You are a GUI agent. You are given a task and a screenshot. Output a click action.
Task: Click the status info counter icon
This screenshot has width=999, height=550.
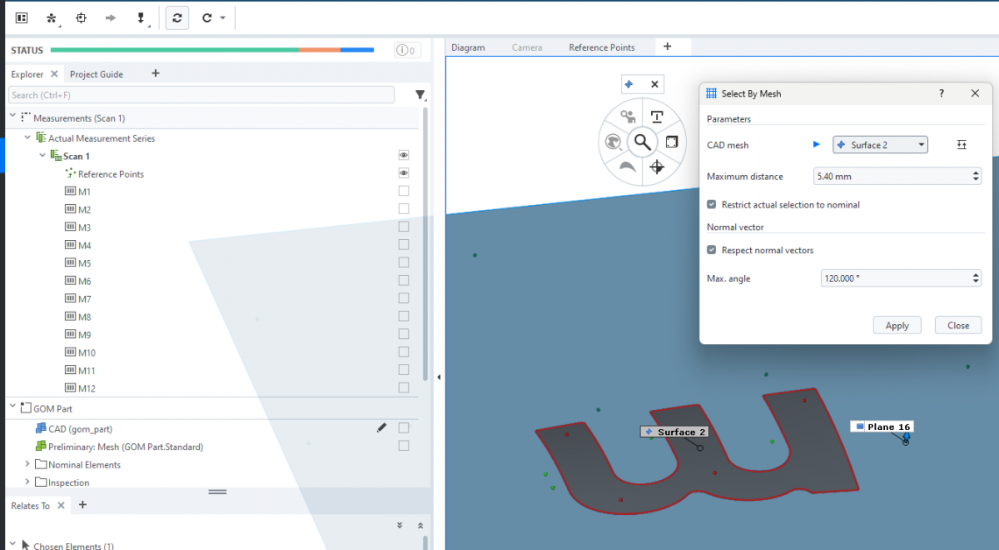[406, 50]
